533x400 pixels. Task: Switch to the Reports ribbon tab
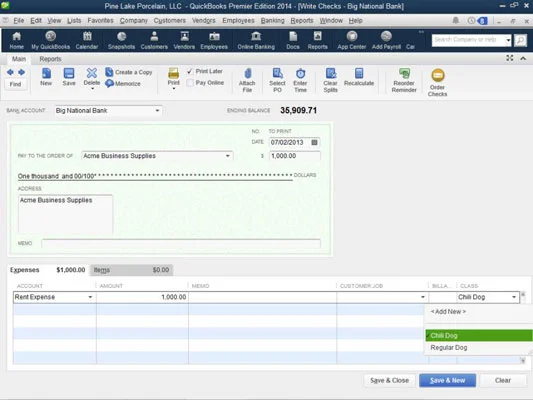click(x=50, y=59)
